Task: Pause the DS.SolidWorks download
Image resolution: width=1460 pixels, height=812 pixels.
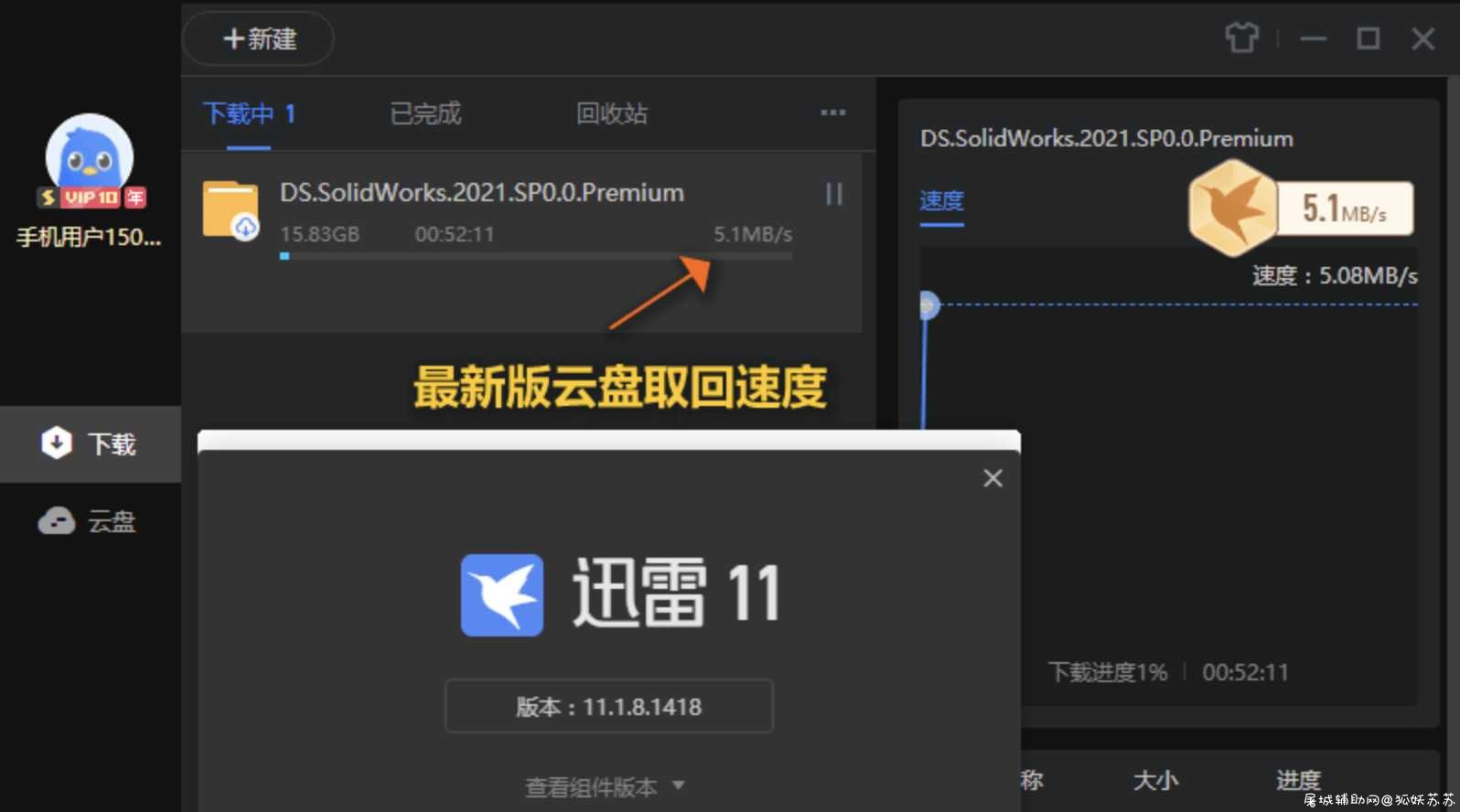Action: pyautogui.click(x=834, y=194)
